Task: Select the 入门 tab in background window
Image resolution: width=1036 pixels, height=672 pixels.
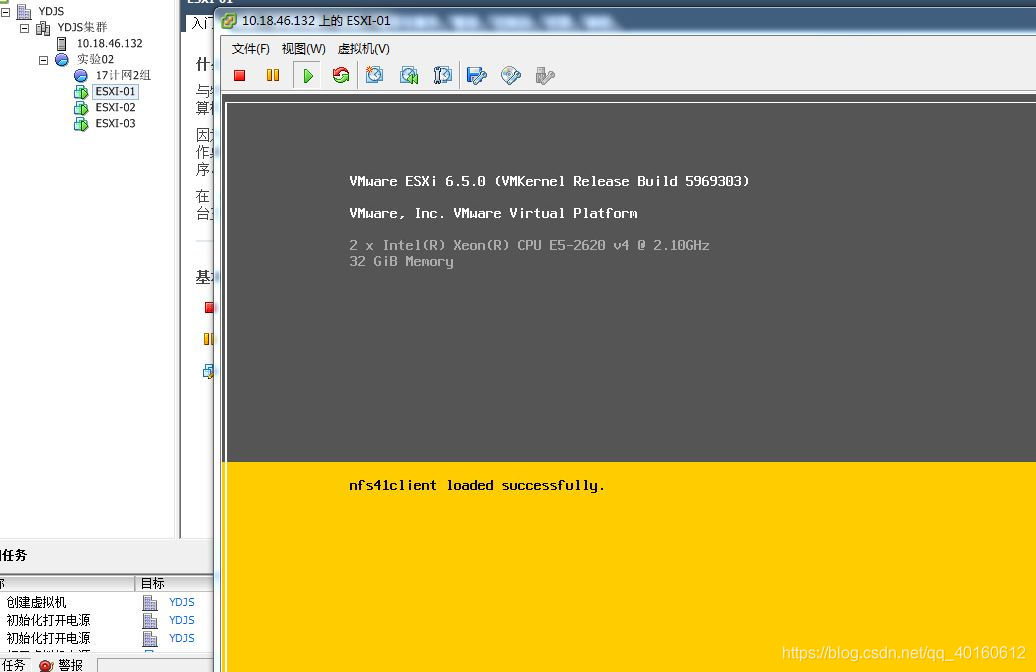Action: [201, 23]
